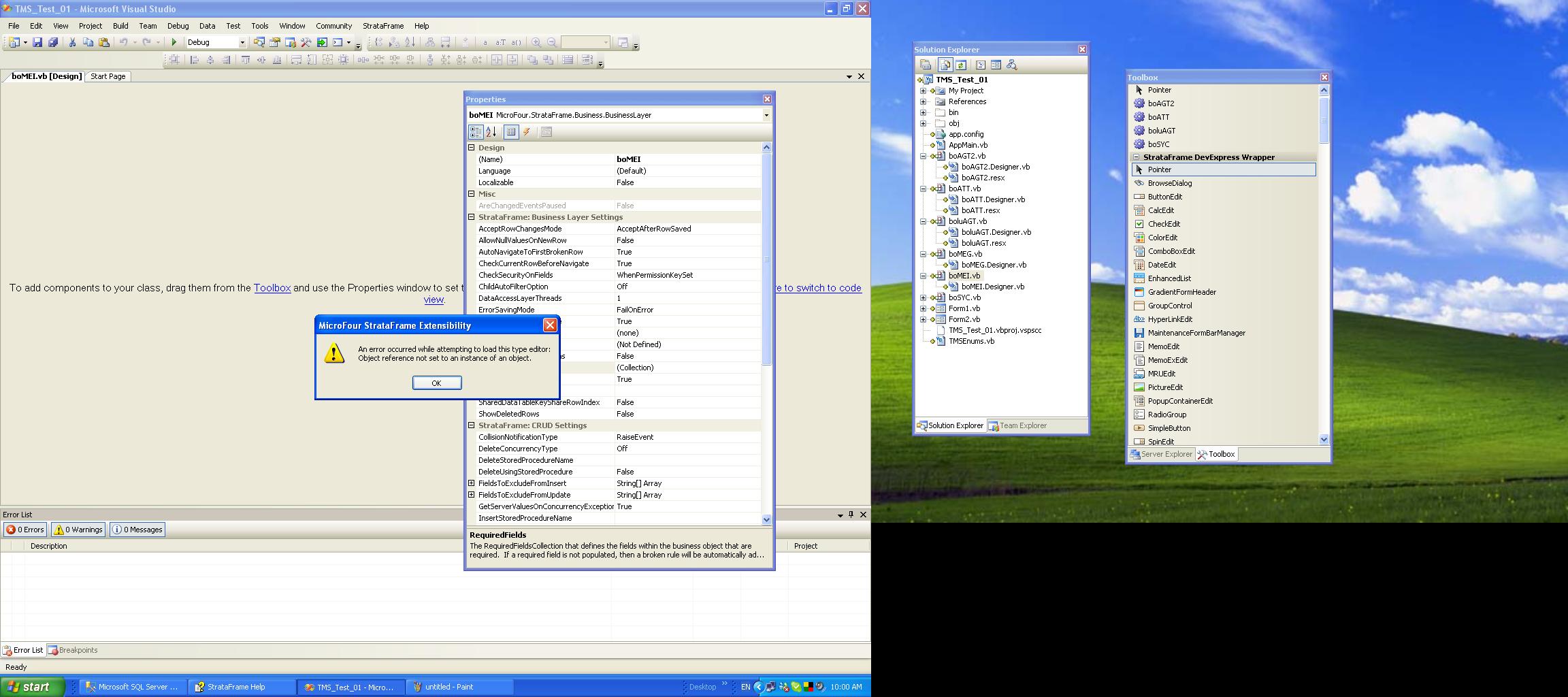Switch to the Start Page tab
Screen dimensions: 1568x697
108,76
